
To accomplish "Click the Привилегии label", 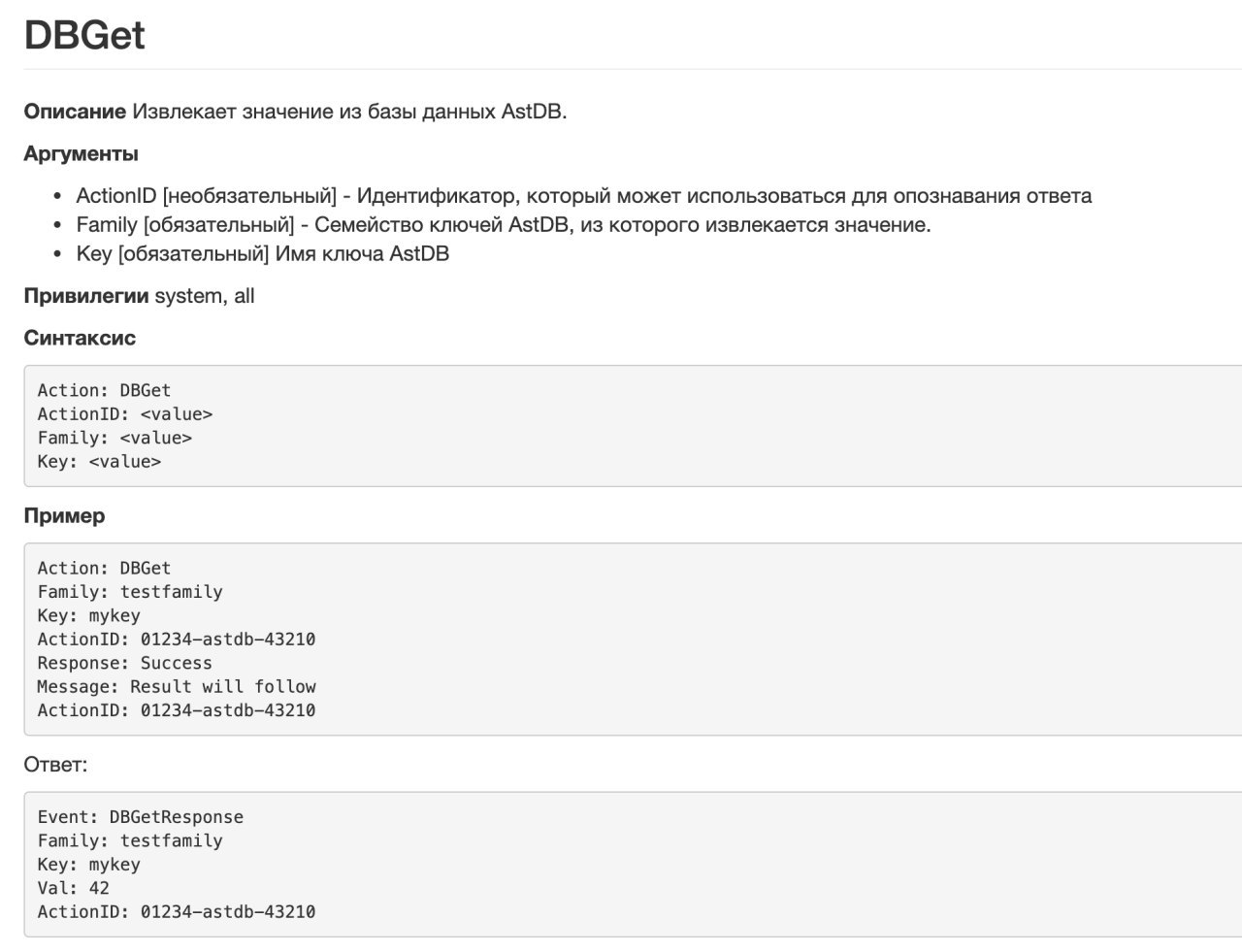I will coord(86,296).
